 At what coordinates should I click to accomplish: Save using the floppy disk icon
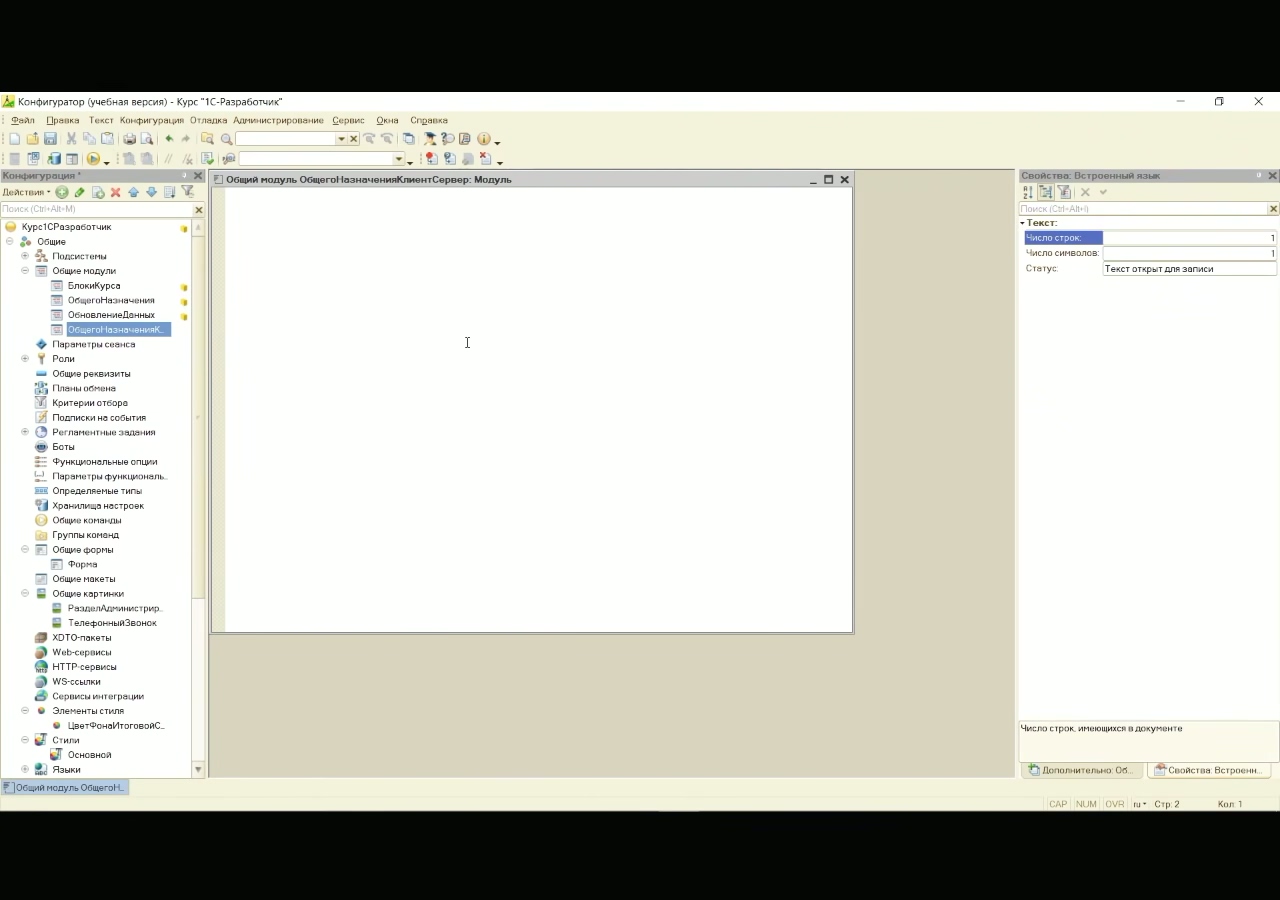click(50, 139)
